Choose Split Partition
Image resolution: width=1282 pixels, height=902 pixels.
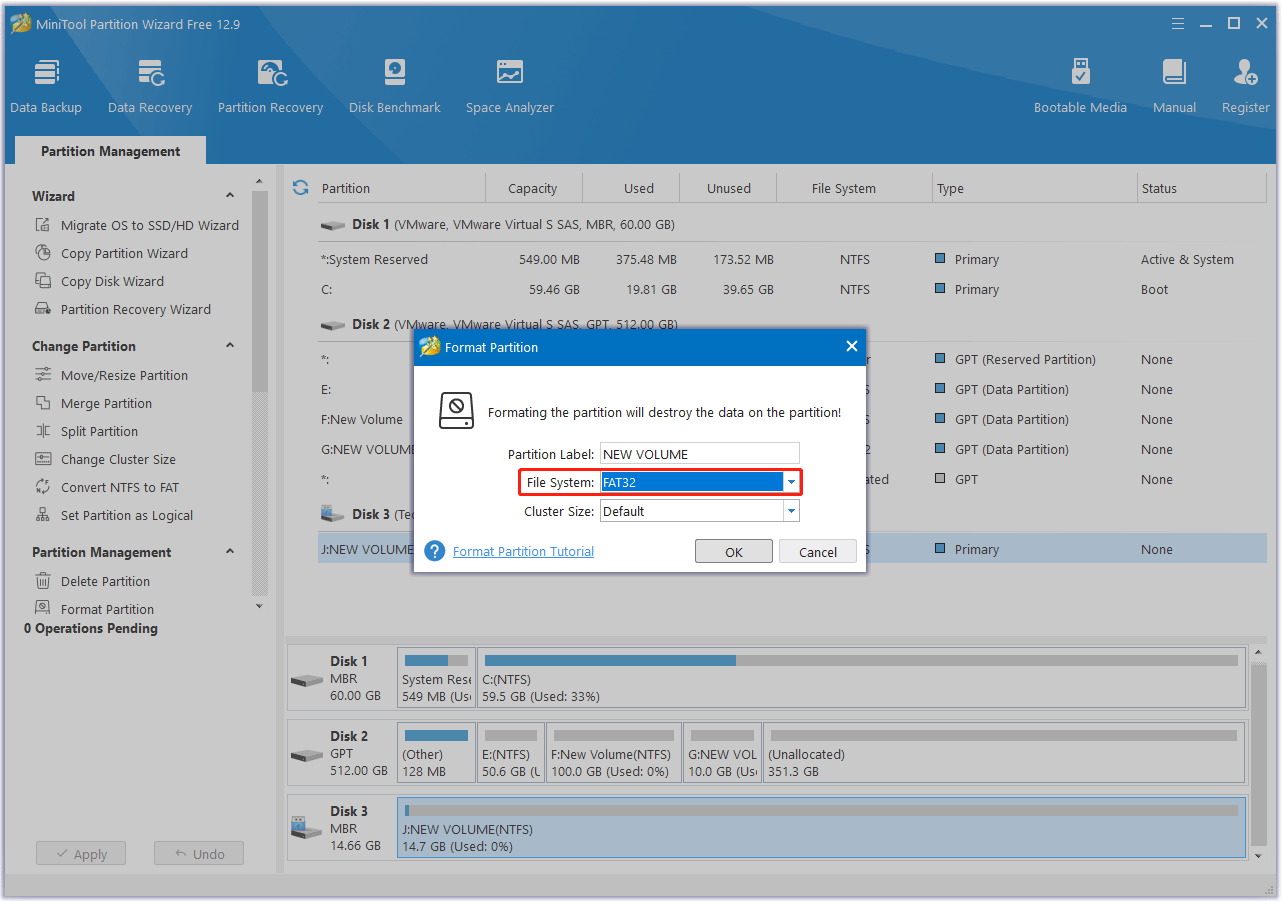(86, 431)
